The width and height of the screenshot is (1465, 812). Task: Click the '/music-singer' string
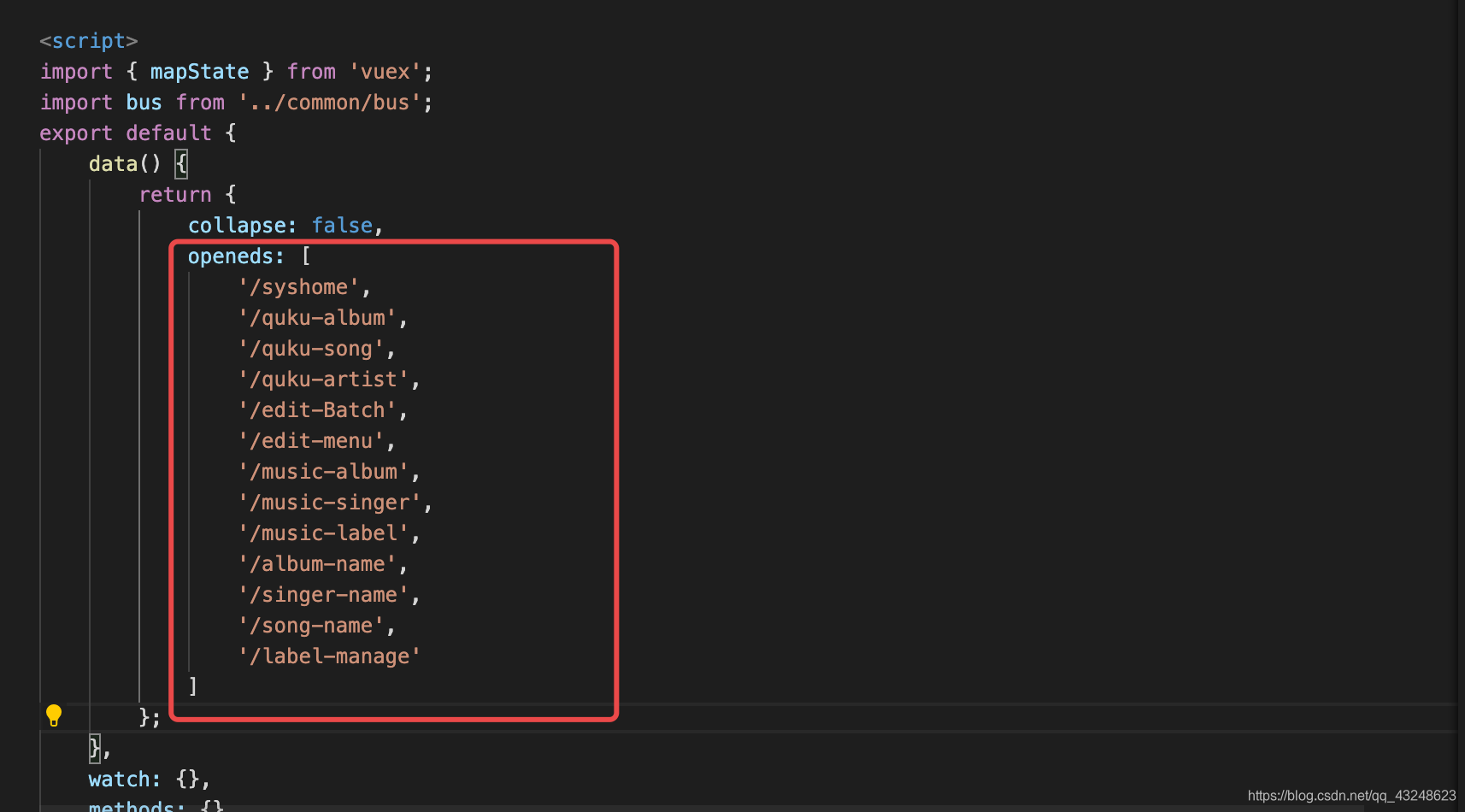pos(330,503)
